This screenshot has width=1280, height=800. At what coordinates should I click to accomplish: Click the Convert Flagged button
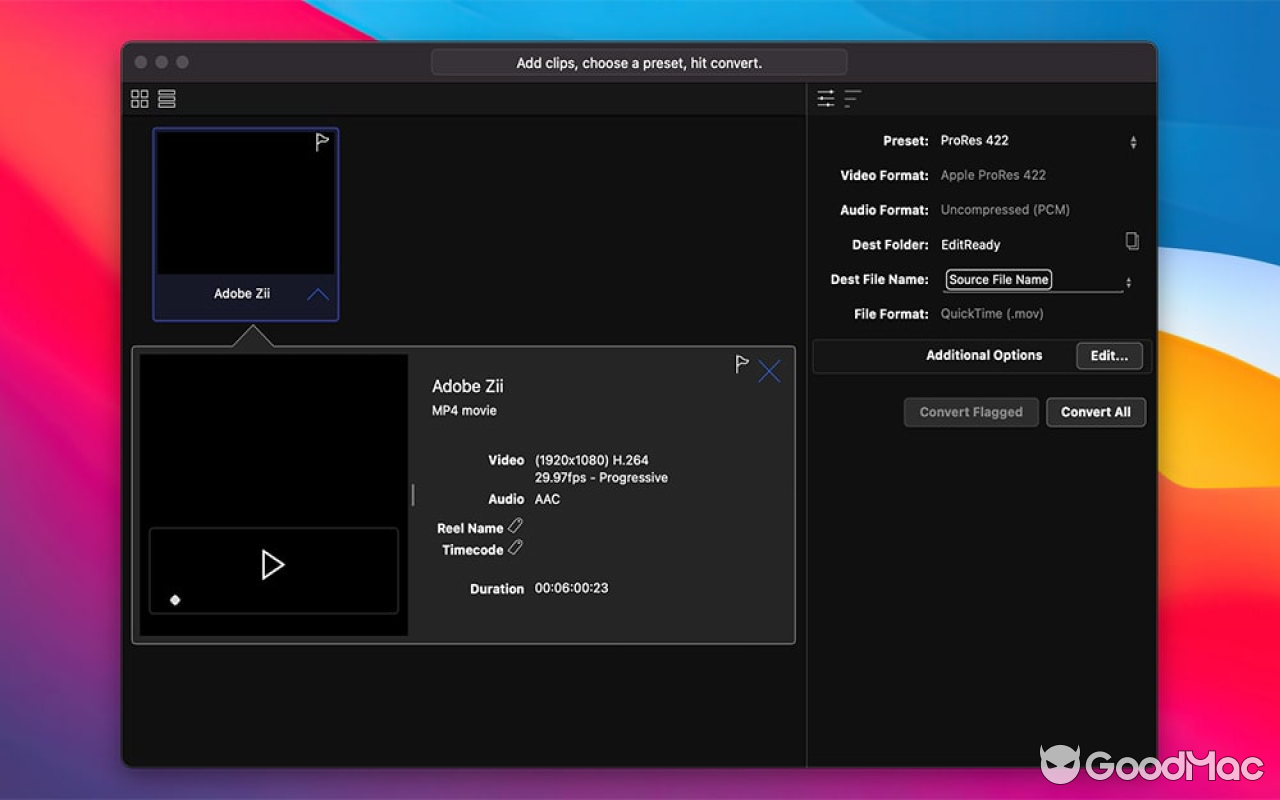tap(971, 412)
